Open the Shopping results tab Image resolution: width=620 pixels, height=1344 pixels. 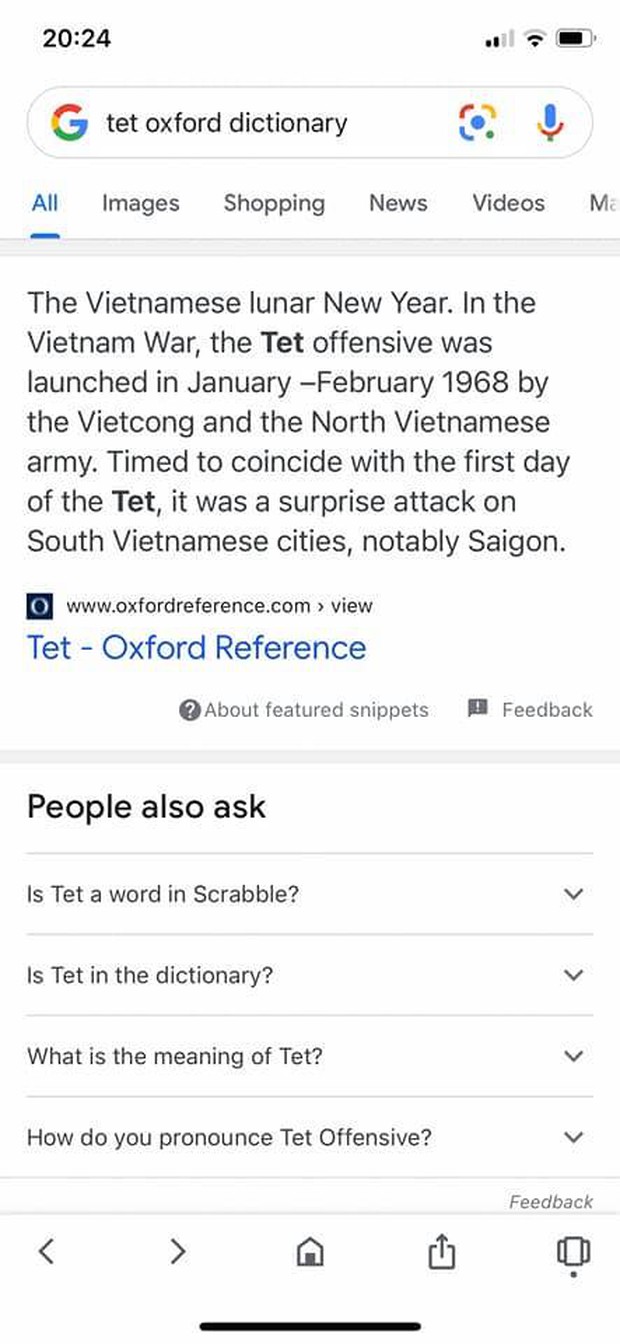[274, 203]
